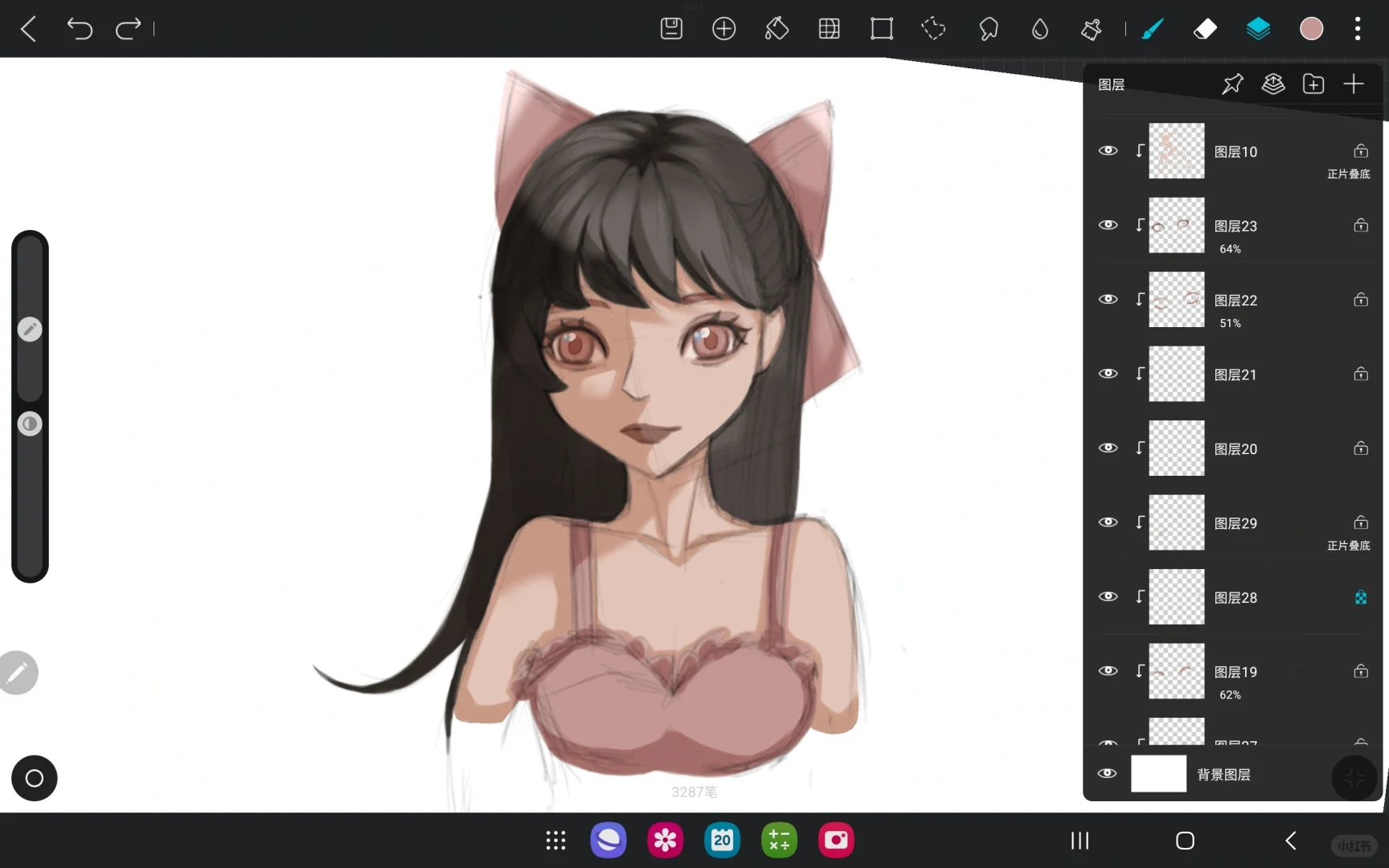Toggle lock on 图层21

coord(1361,374)
